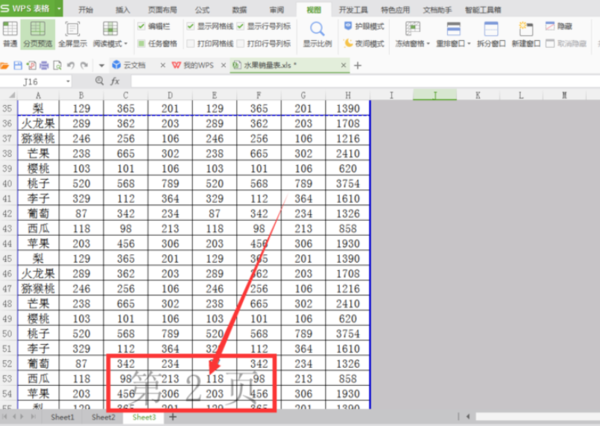Open a New Window (新建窗口)

click(526, 34)
